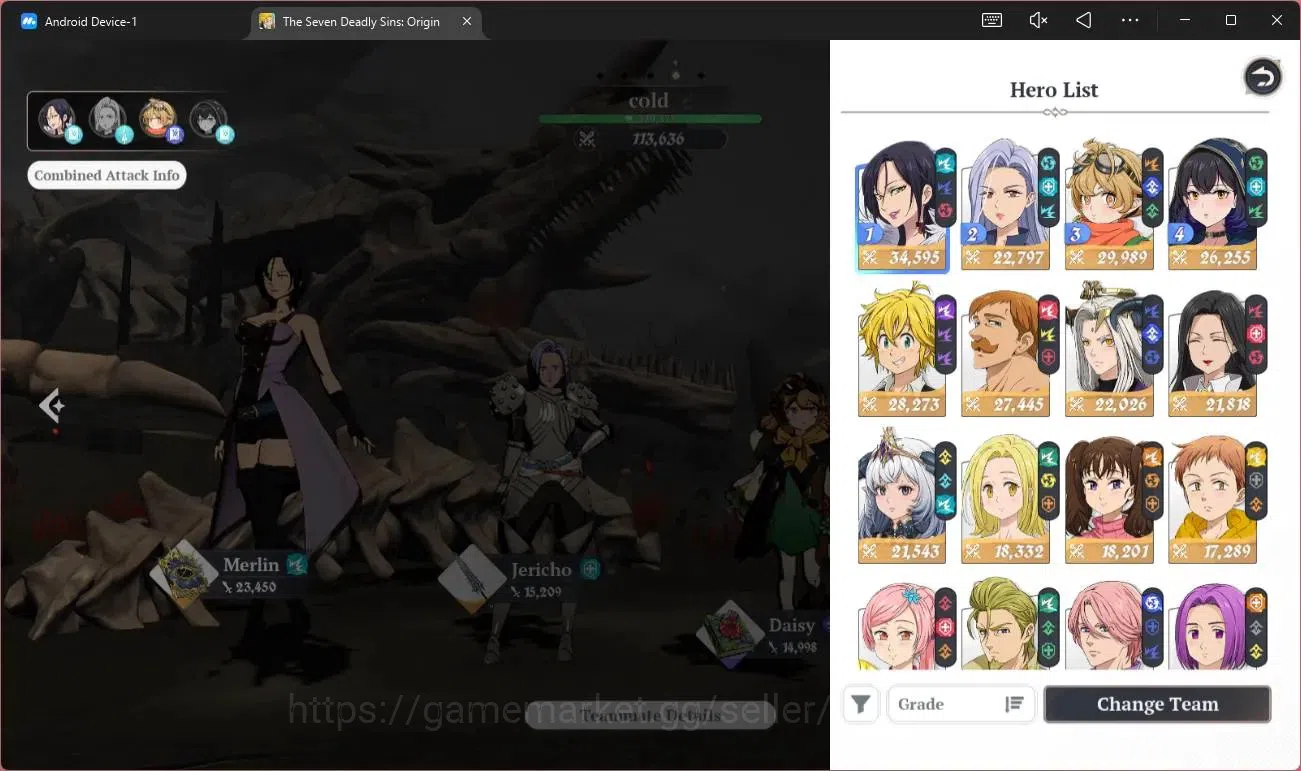Click first team slot portrait in top-left
Viewport: 1301px width, 771px height.
coord(57,119)
